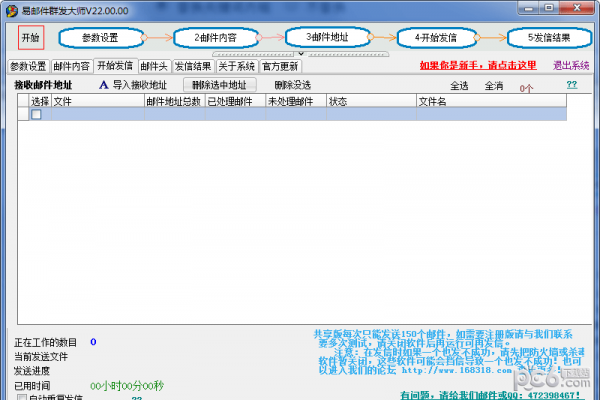600x400 pixels.
Task: Click the blue A import icon
Action: pos(104,85)
